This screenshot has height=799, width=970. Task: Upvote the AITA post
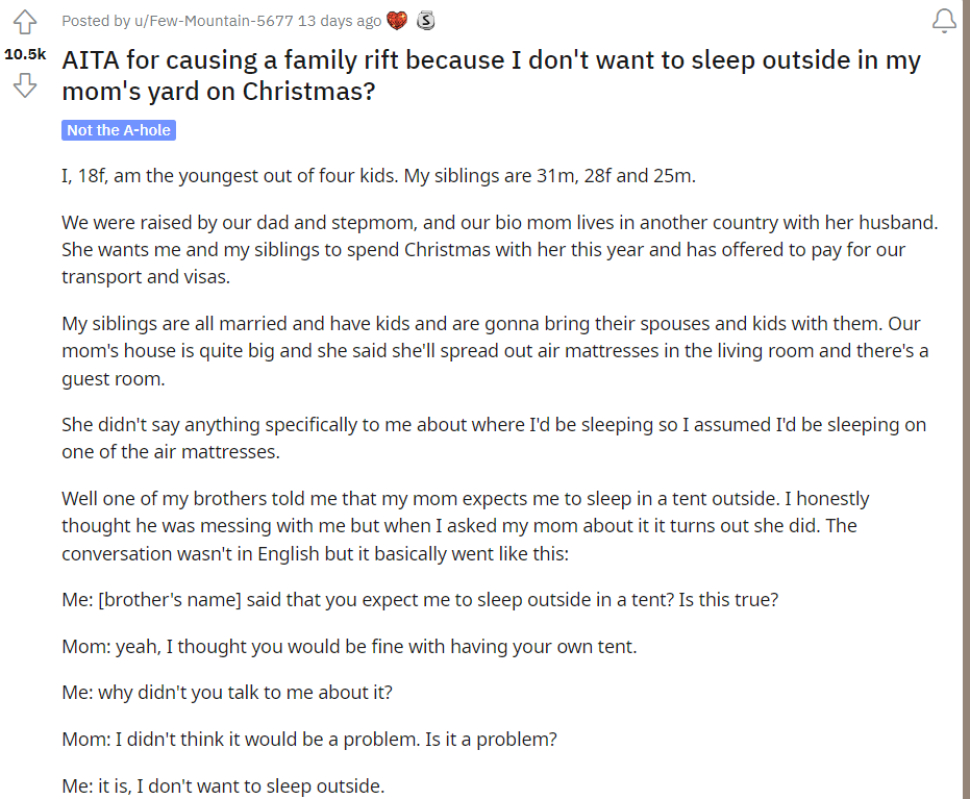pos(25,22)
